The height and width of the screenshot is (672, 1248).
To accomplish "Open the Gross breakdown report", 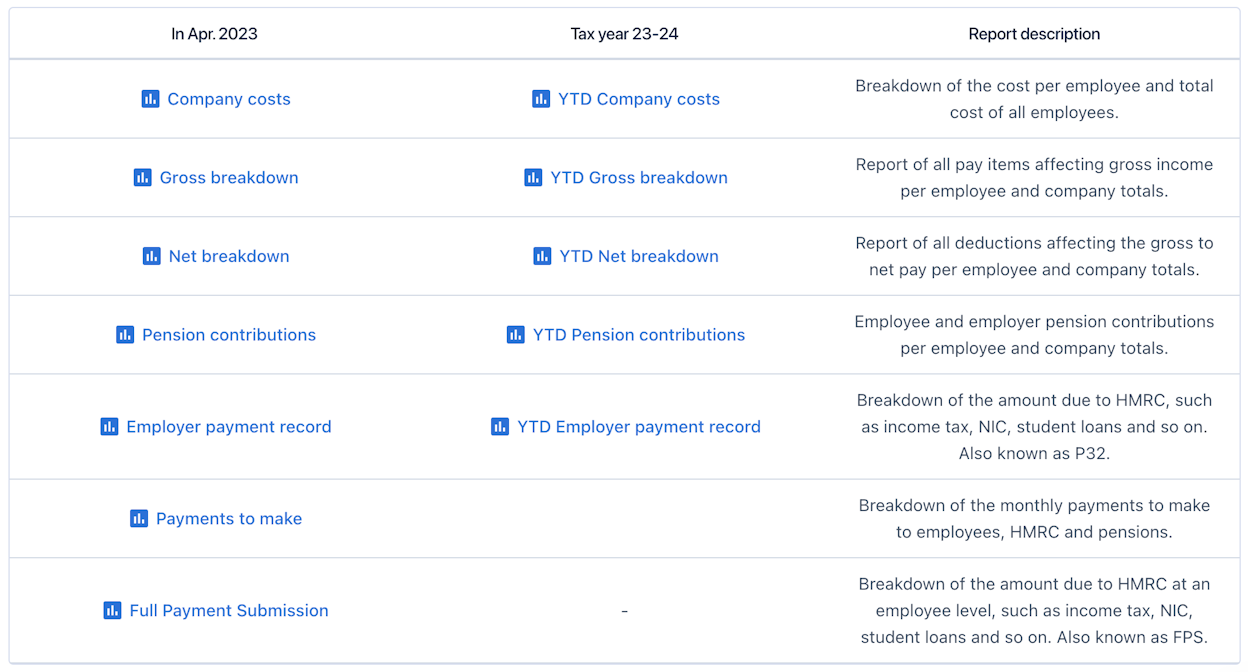I will (x=229, y=177).
